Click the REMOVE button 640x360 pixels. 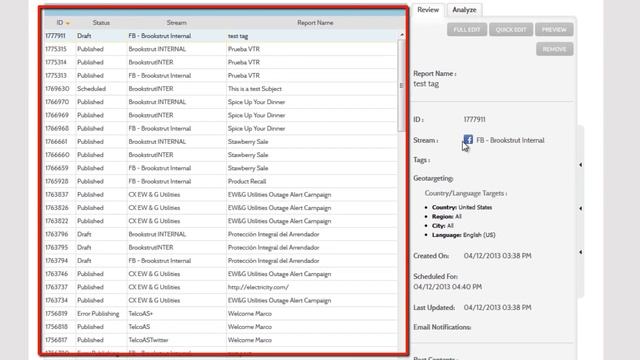[x=554, y=49]
